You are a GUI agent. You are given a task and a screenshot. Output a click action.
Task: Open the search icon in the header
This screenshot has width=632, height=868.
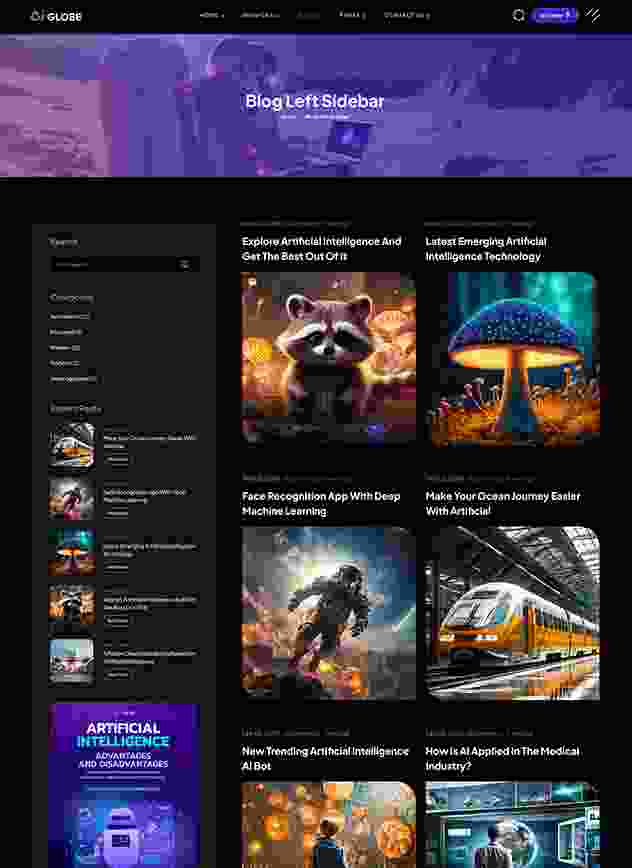coord(518,15)
